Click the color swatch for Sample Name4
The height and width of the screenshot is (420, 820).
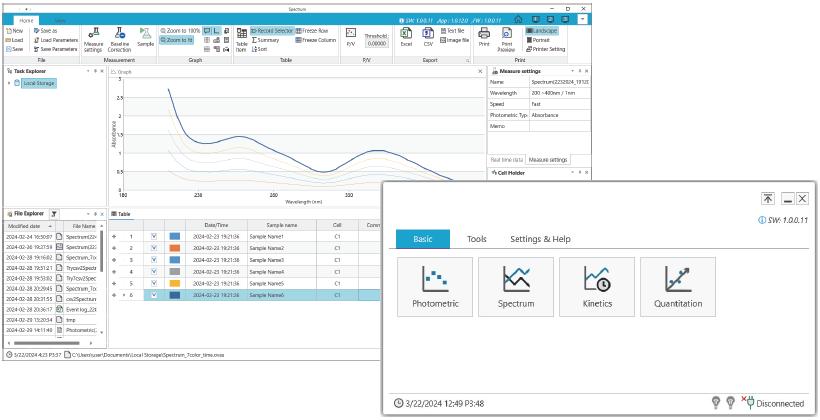[x=175, y=271]
